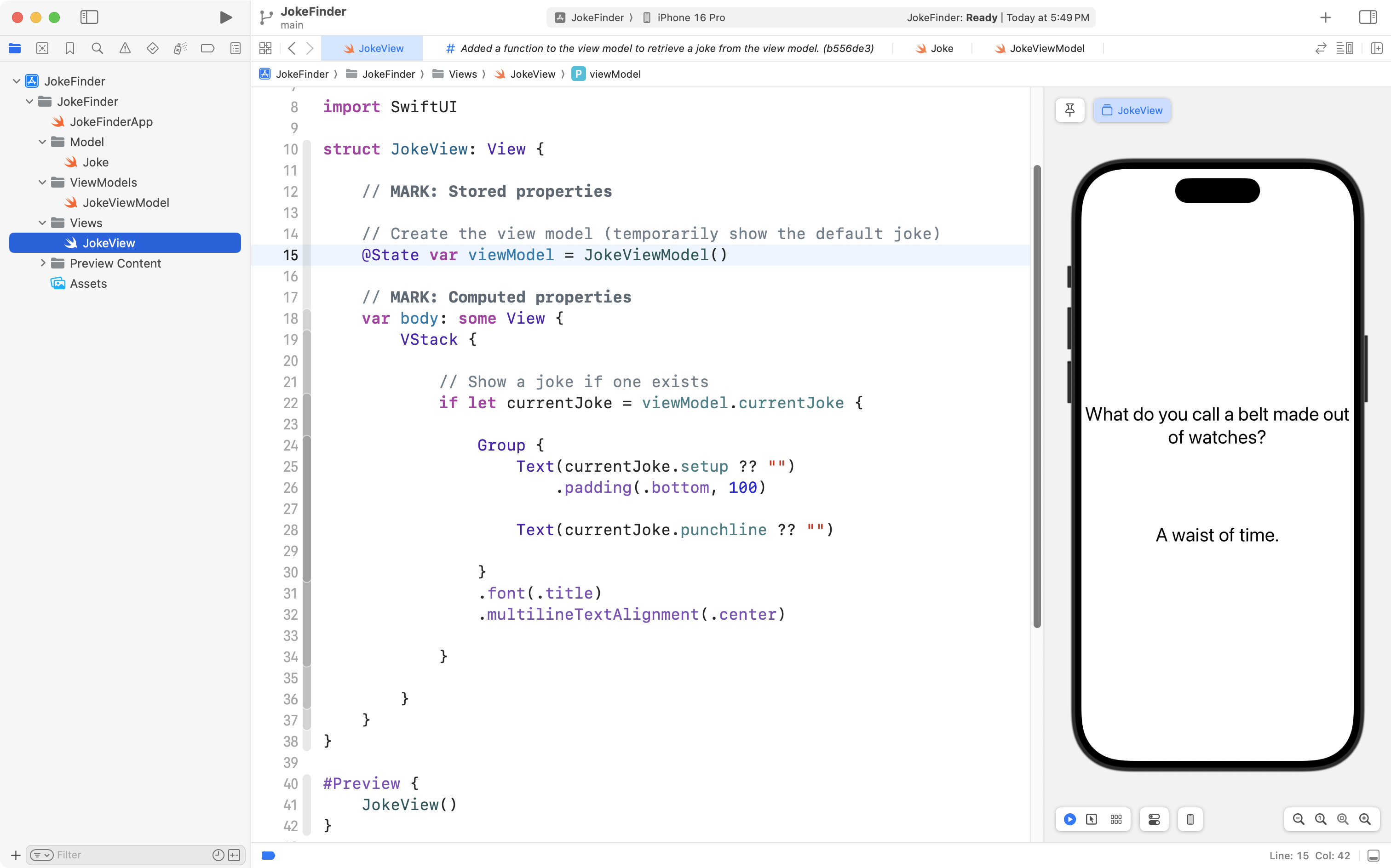Open the Find navigator magnifier icon
Image resolution: width=1391 pixels, height=868 pixels.
coord(97,48)
